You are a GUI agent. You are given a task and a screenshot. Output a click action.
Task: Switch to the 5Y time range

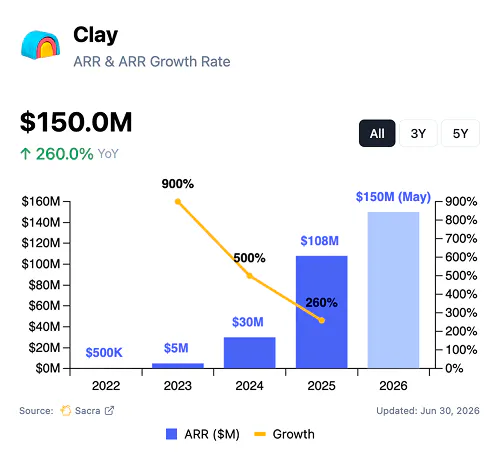click(460, 133)
